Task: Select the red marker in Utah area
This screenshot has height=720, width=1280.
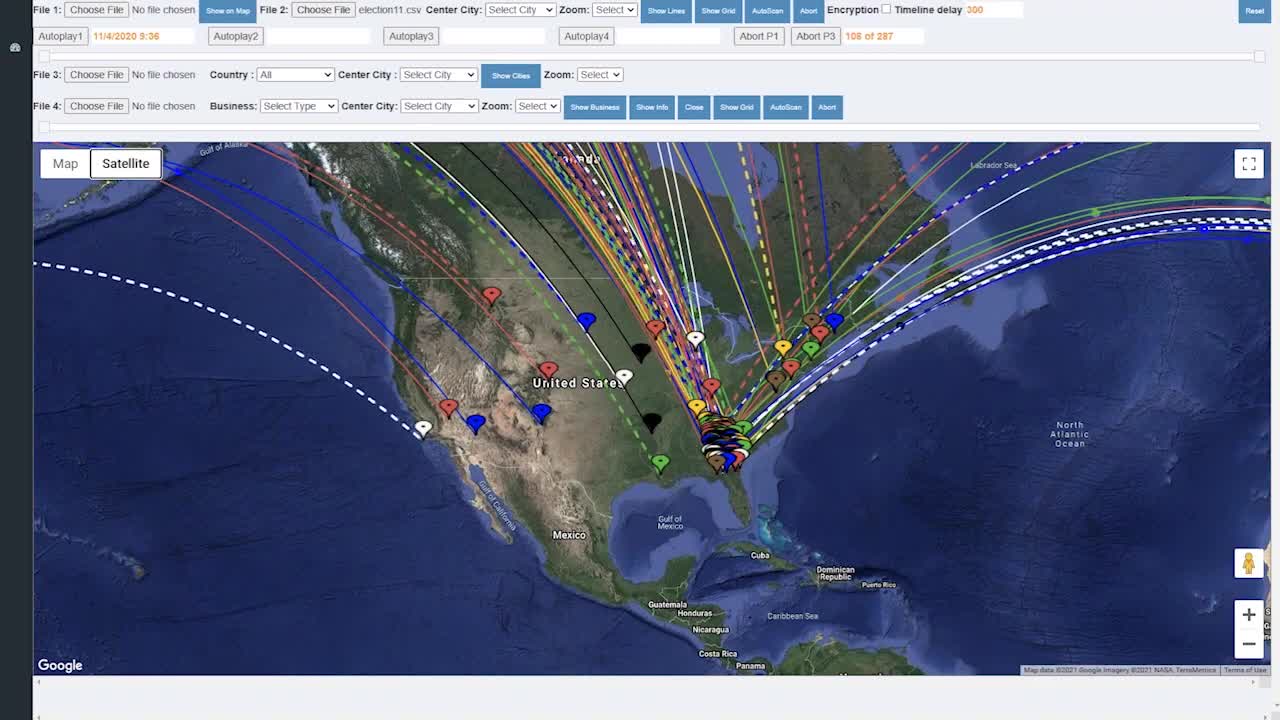Action: click(548, 370)
